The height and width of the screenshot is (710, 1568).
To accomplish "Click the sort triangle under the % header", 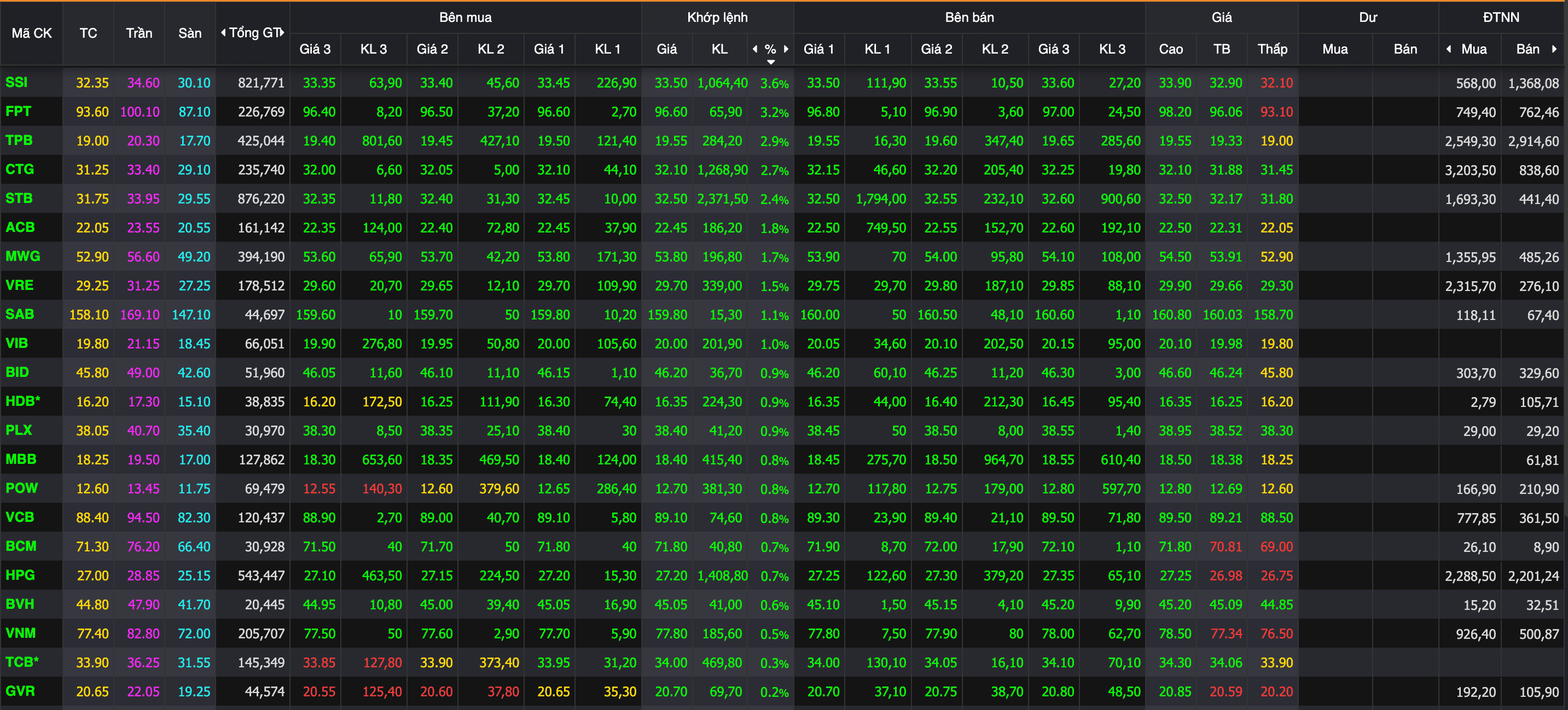I will point(771,62).
